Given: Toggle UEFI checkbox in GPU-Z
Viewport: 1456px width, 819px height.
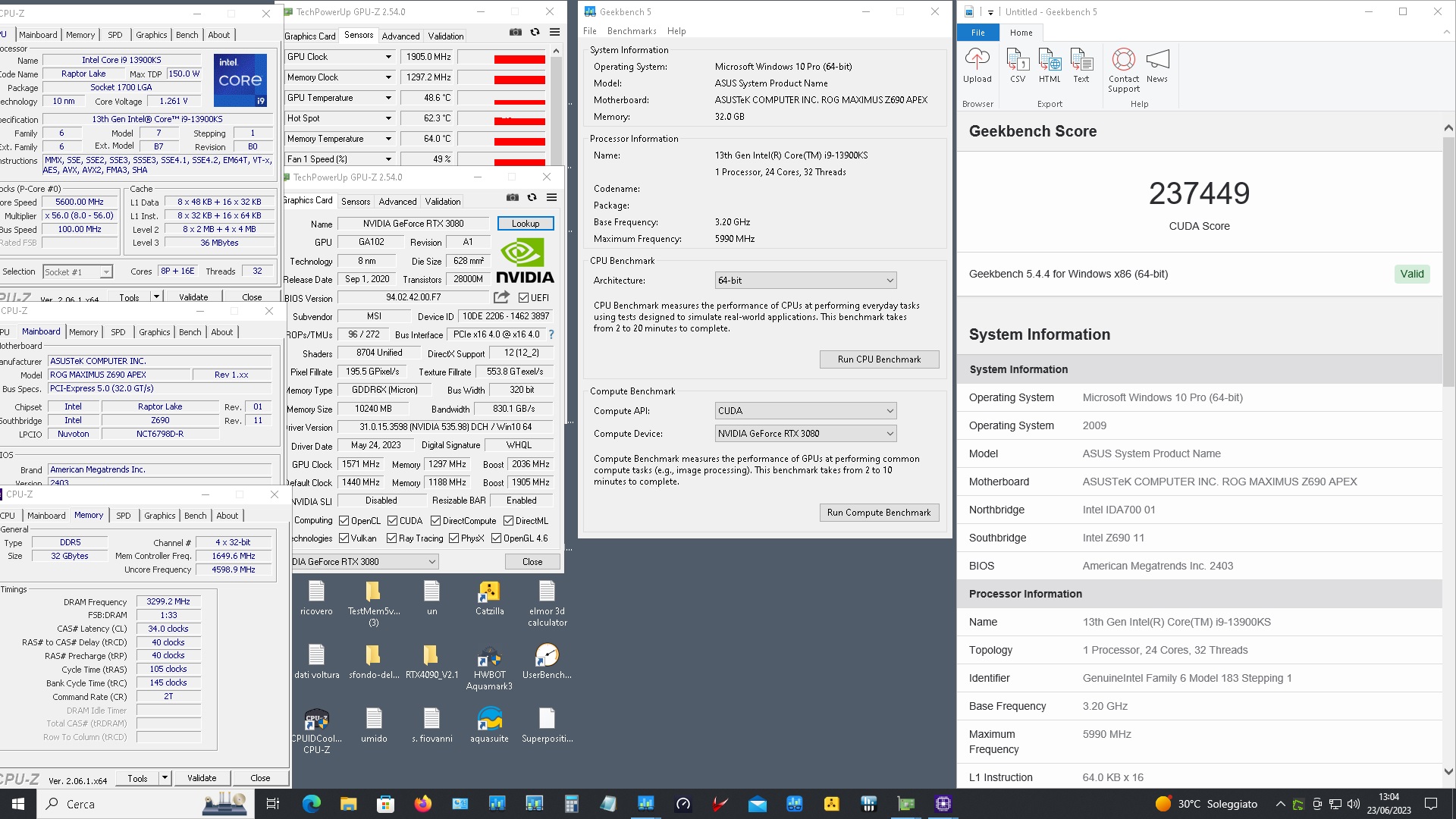Looking at the screenshot, I should tap(523, 298).
